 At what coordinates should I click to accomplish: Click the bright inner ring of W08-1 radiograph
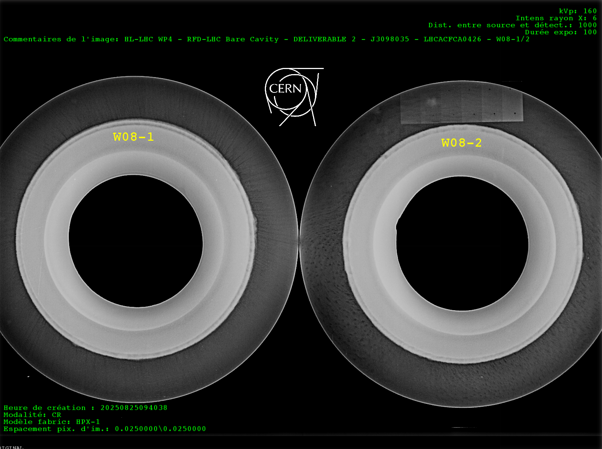(x=136, y=322)
